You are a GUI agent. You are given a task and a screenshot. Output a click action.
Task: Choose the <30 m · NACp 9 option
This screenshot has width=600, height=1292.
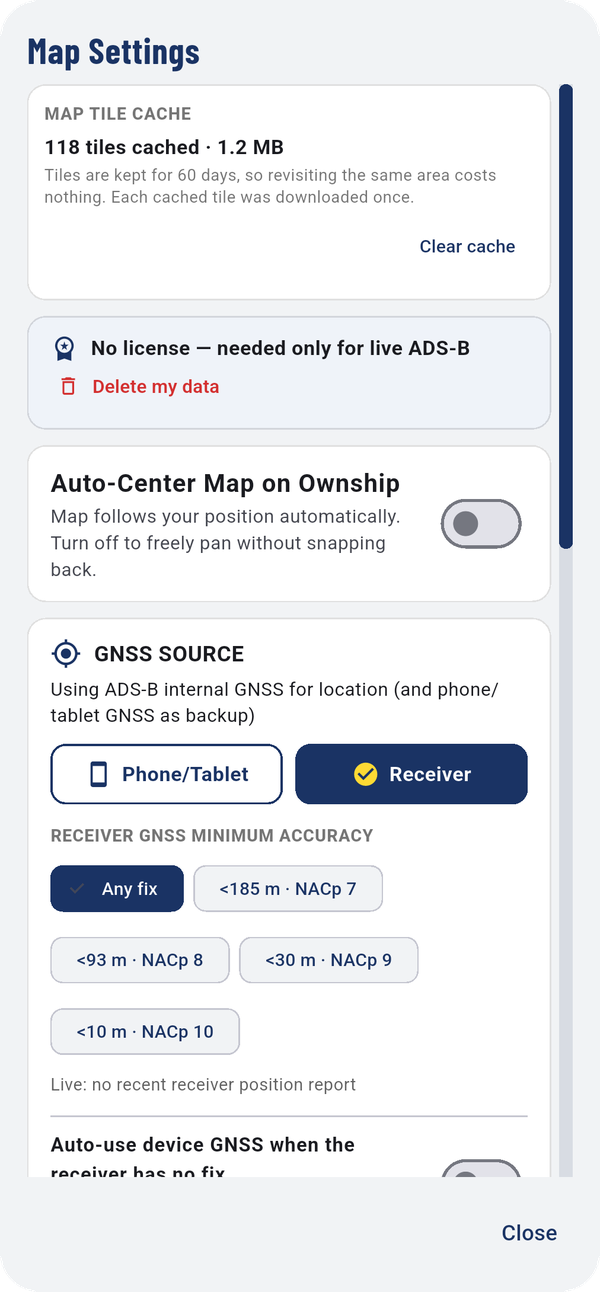pyautogui.click(x=329, y=960)
